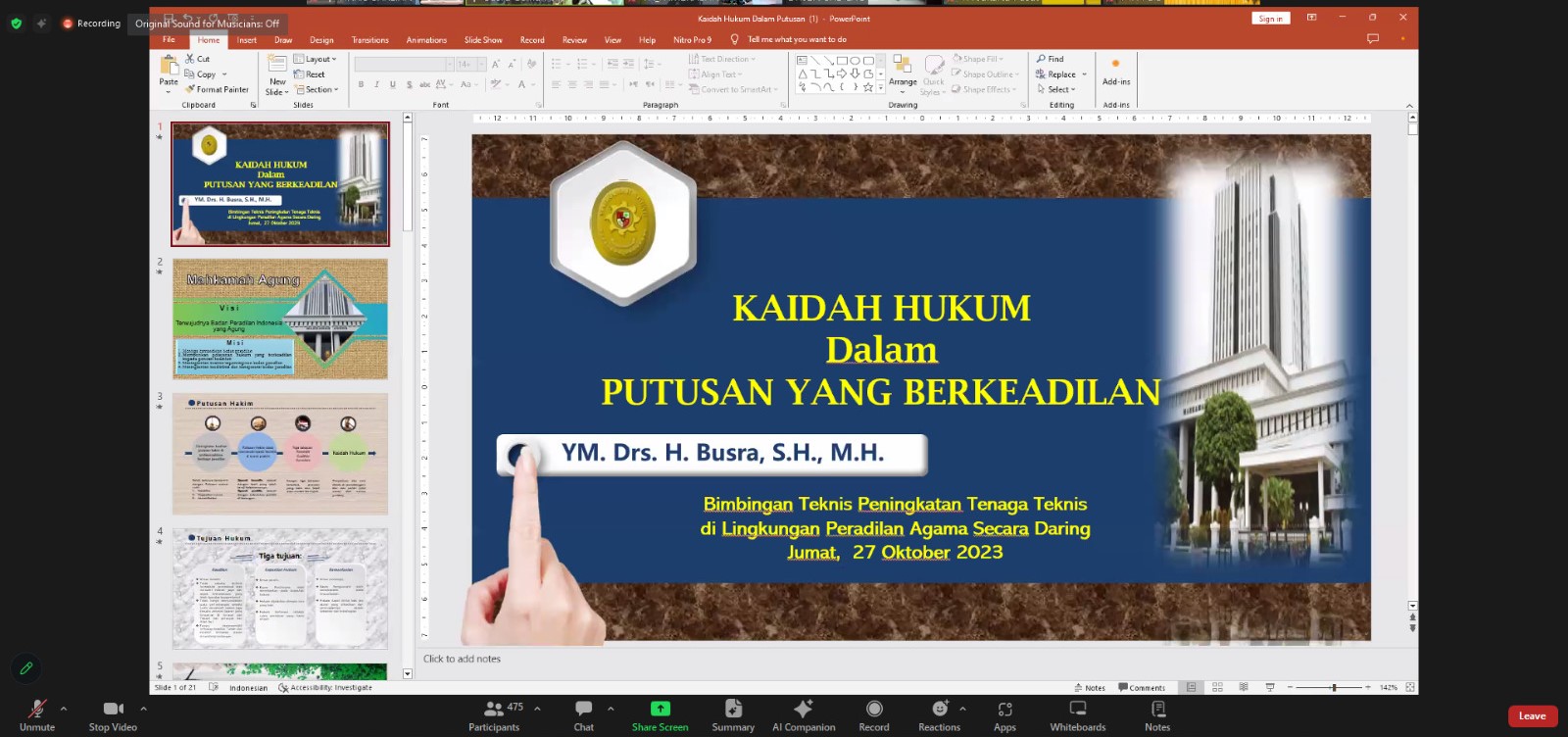Screen dimensions: 1568x737
Task: Click the Ribbon Display Options icon
Action: tap(1311, 18)
